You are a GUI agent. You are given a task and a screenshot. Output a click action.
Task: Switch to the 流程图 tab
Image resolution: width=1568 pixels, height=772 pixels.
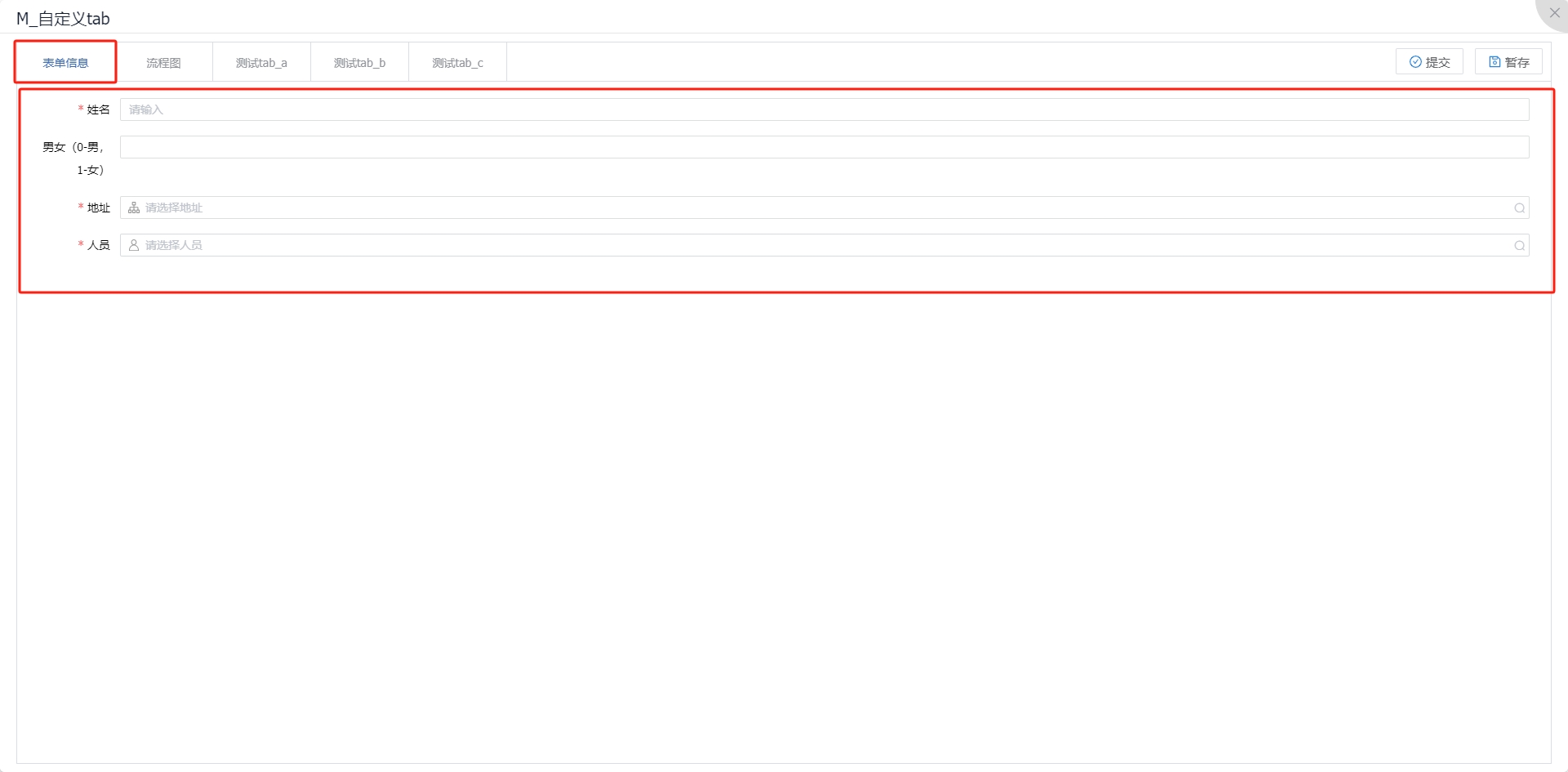[163, 62]
